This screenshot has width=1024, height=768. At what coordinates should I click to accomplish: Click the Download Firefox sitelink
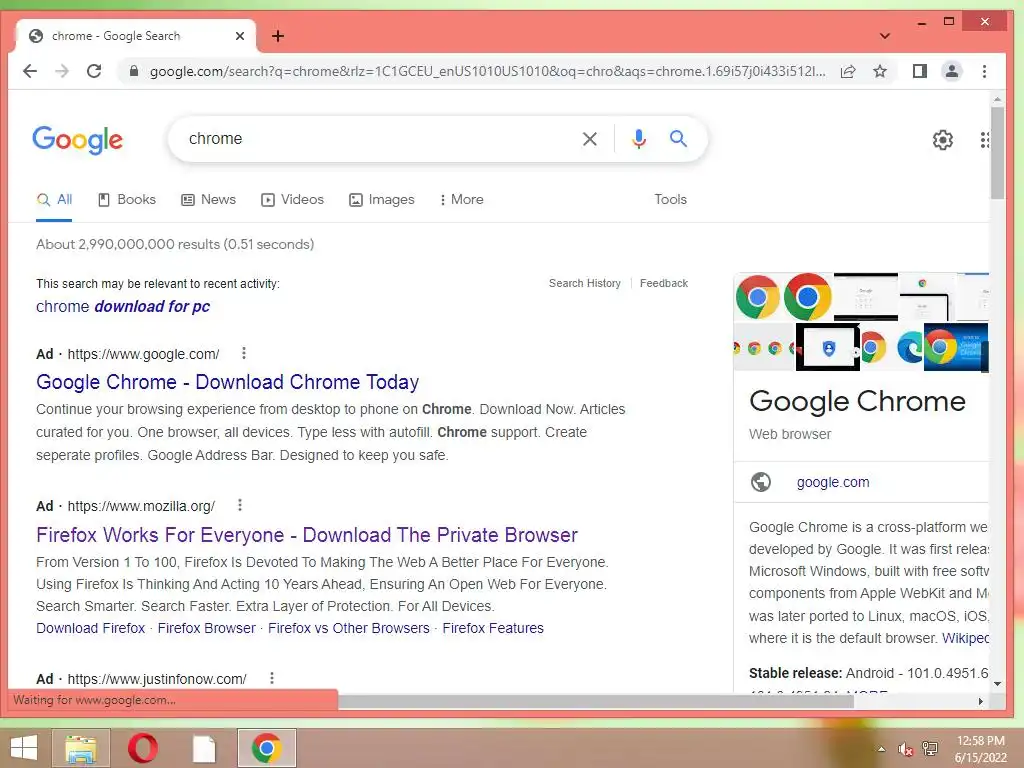[90, 628]
